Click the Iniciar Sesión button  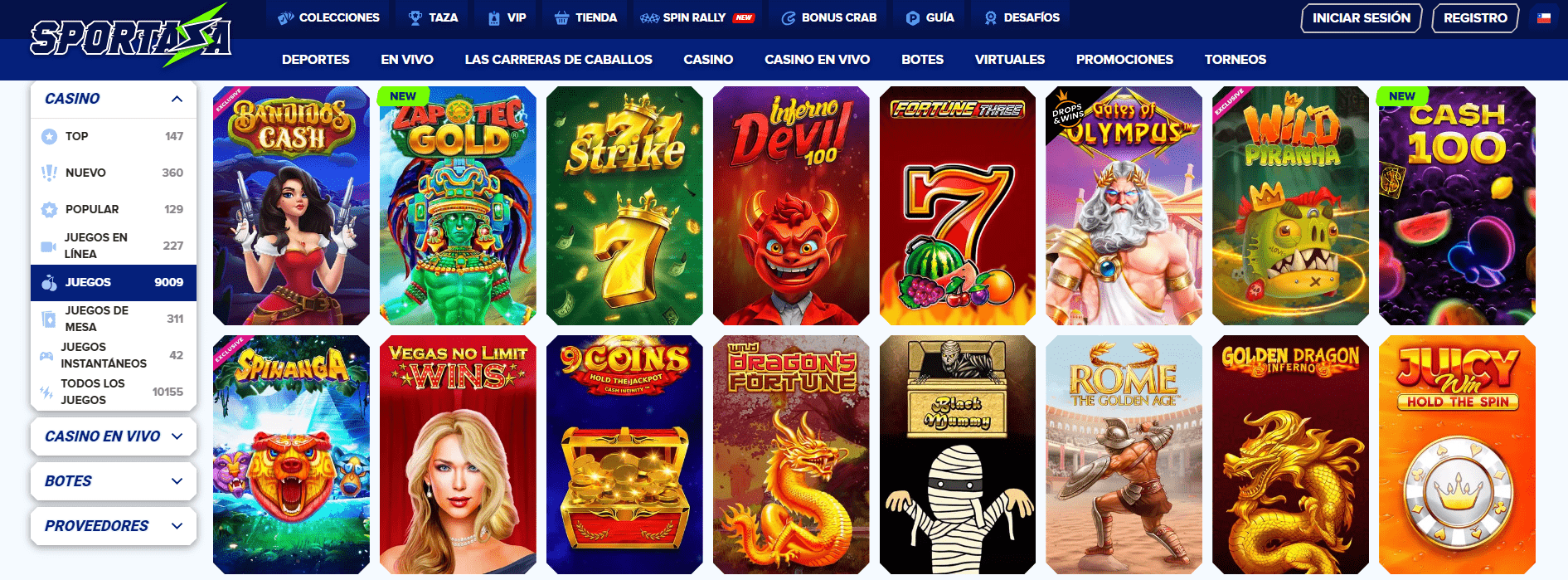1361,17
